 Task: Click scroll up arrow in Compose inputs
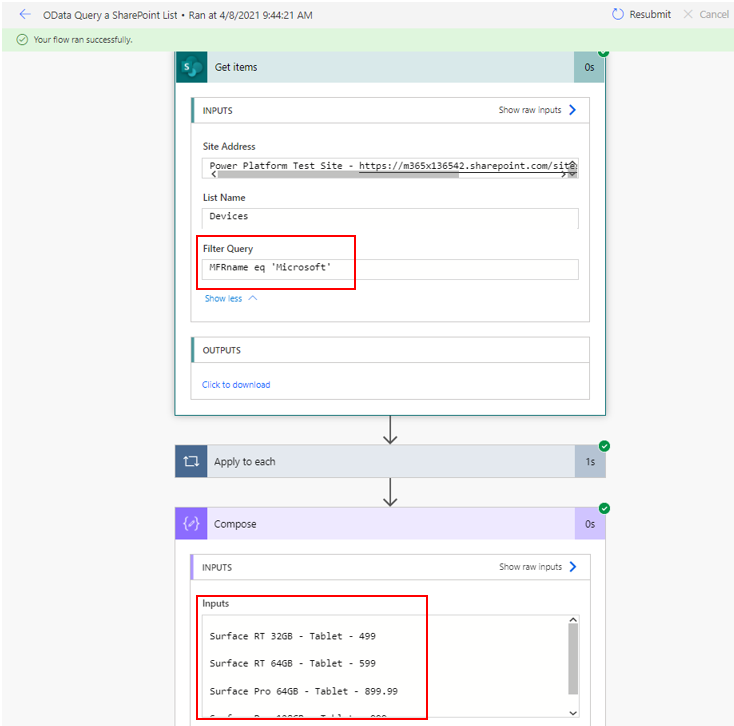click(x=573, y=619)
